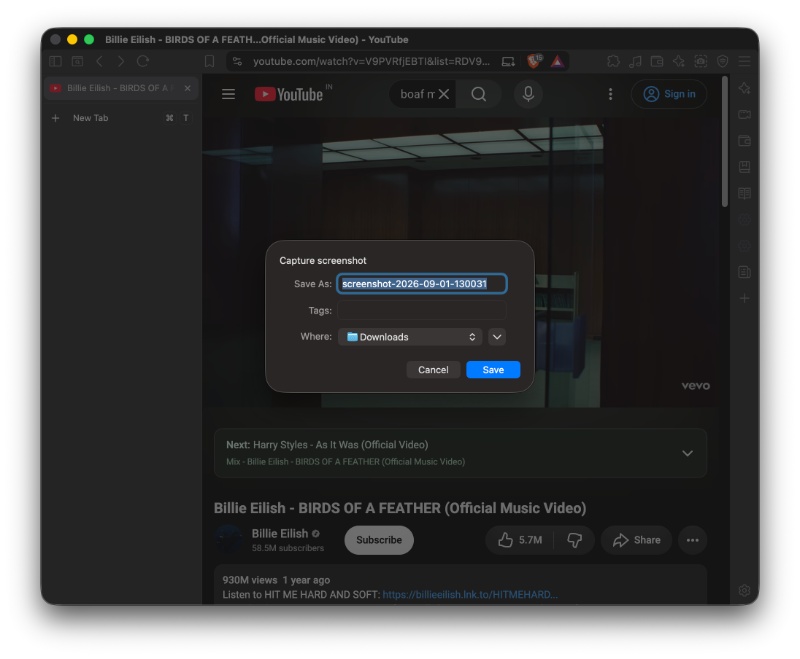Click the YouTube URL in address bar
800x659 pixels.
tap(371, 61)
